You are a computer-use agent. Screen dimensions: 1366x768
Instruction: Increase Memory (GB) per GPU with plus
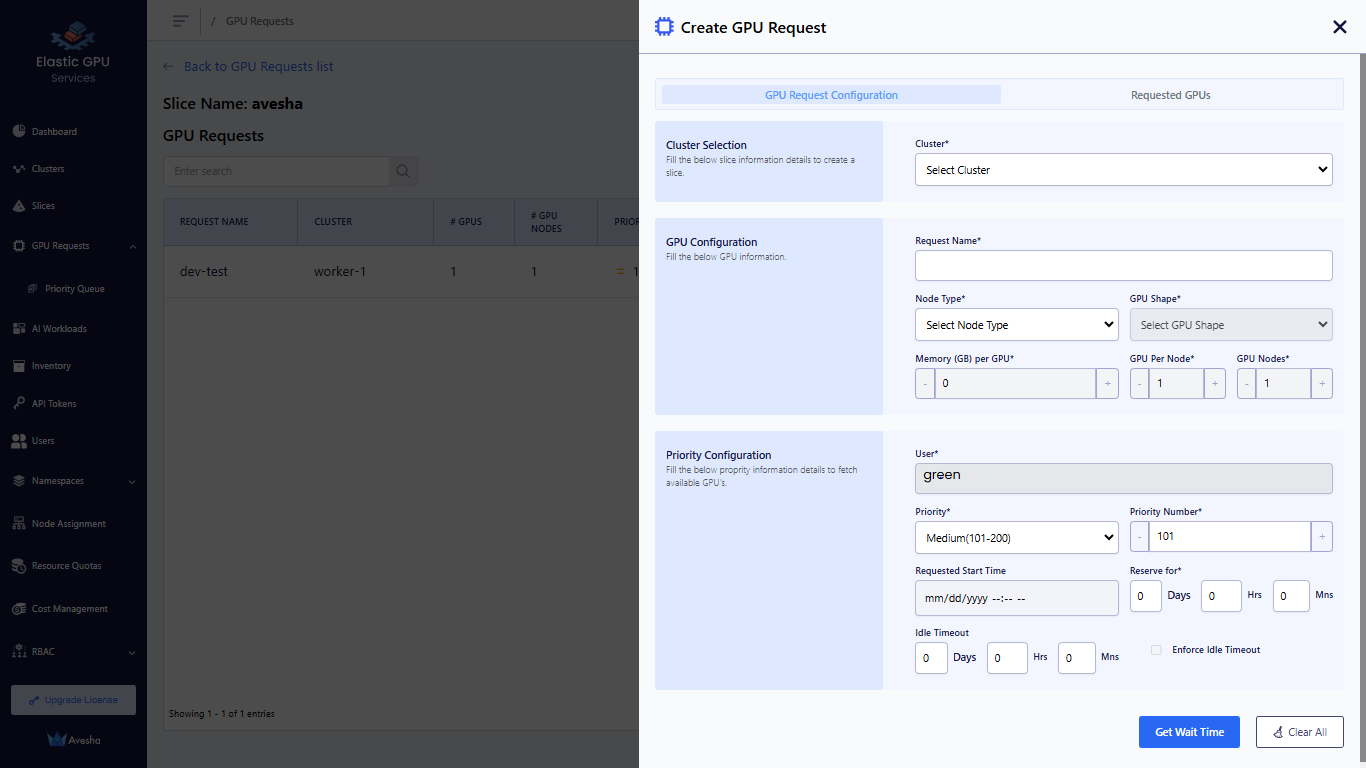pos(1108,383)
